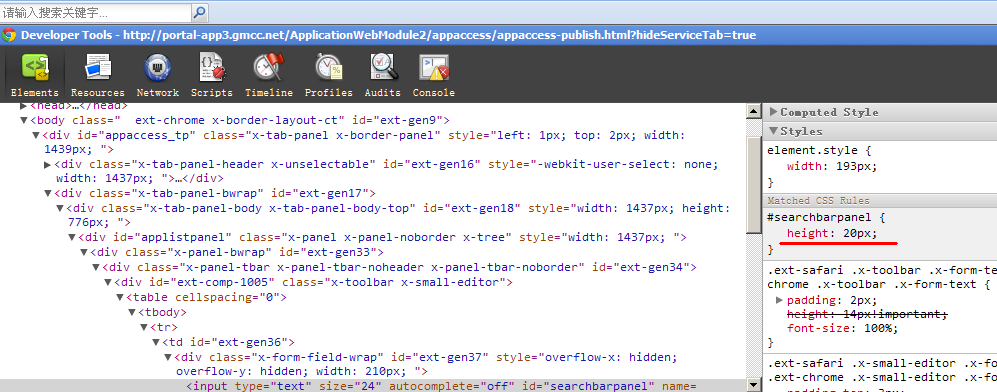The width and height of the screenshot is (997, 392).
Task: Collapse the applistpanel div node
Action: 72,238
